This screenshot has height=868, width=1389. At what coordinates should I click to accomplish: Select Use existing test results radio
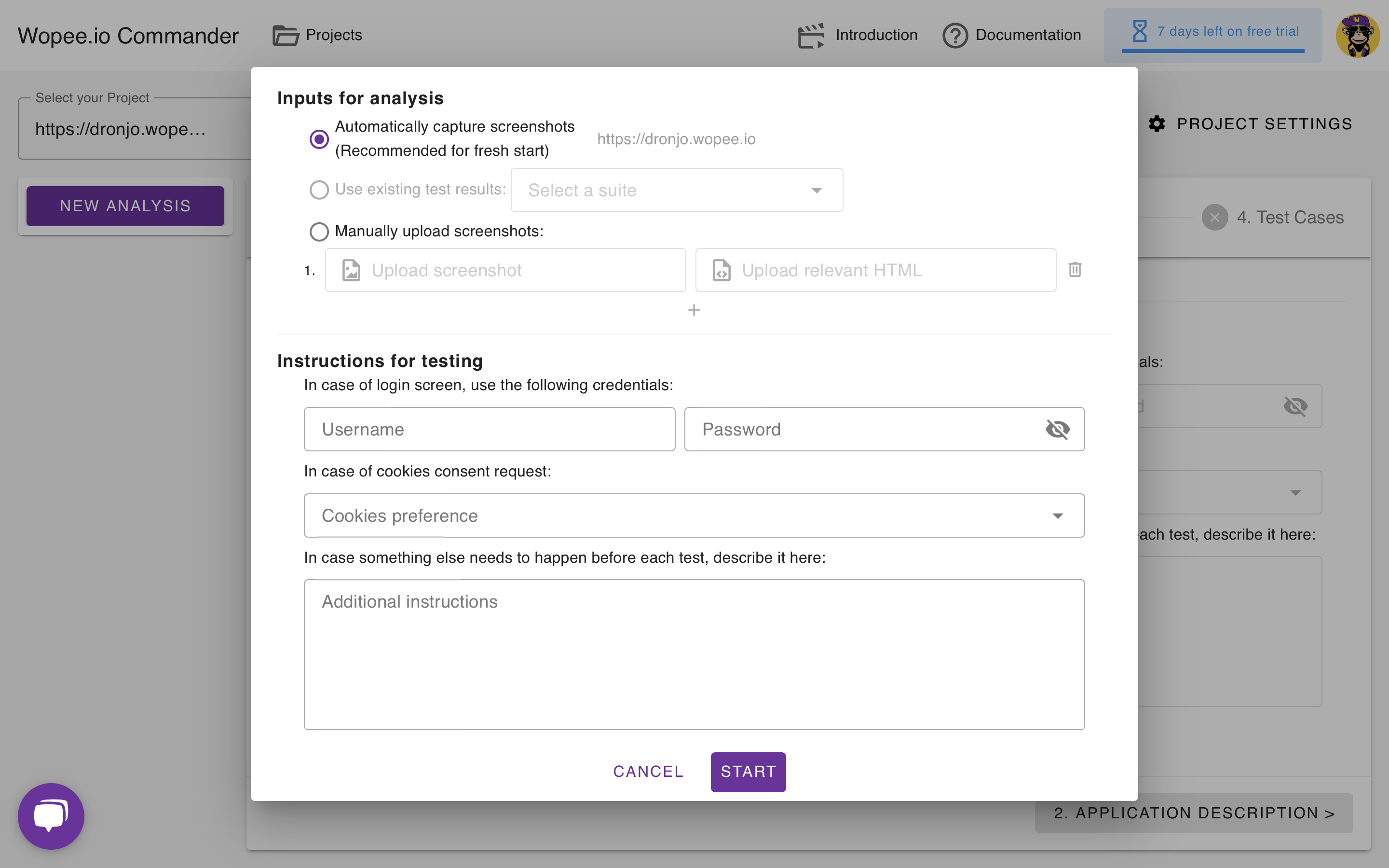(319, 190)
